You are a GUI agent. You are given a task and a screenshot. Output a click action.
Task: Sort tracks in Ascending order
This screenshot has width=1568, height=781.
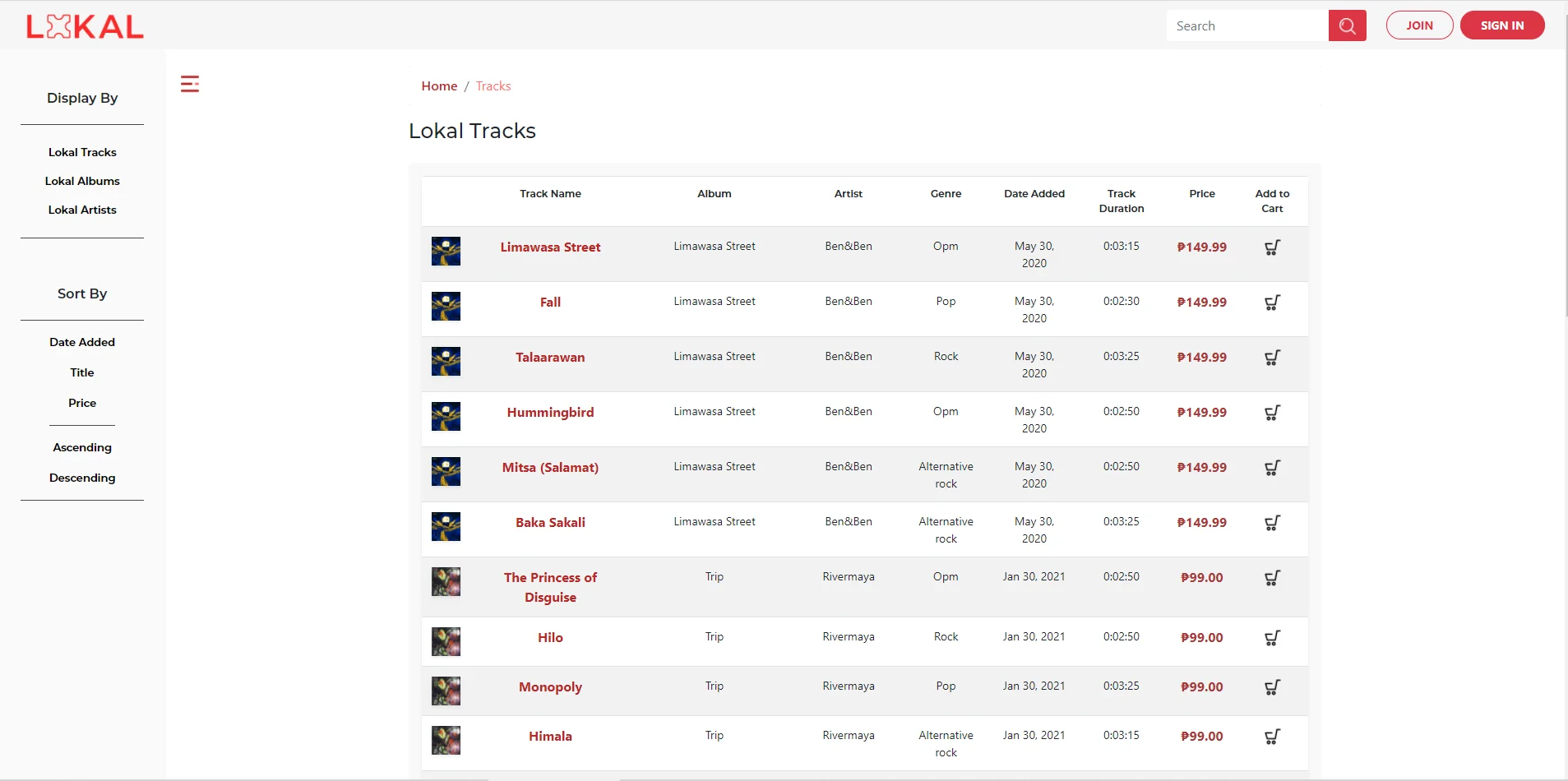(82, 447)
